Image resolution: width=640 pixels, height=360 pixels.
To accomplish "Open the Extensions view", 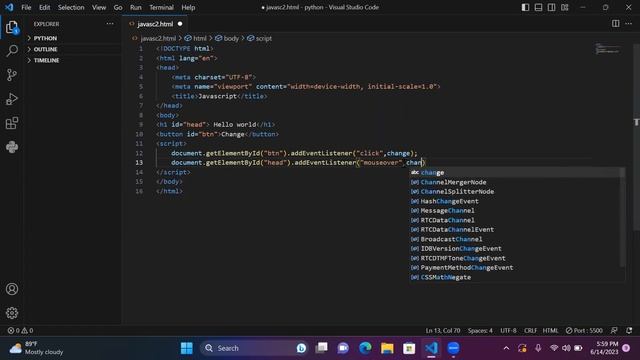I will point(12,123).
